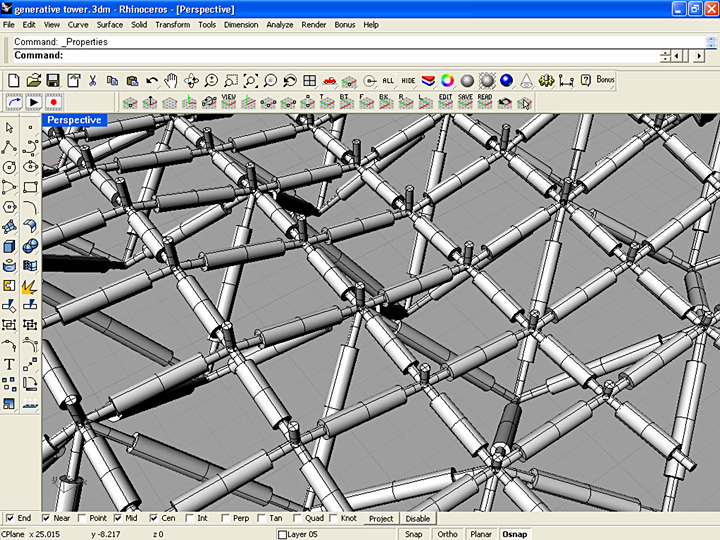Click the Explode tool icon
720x540 pixels.
point(30,287)
